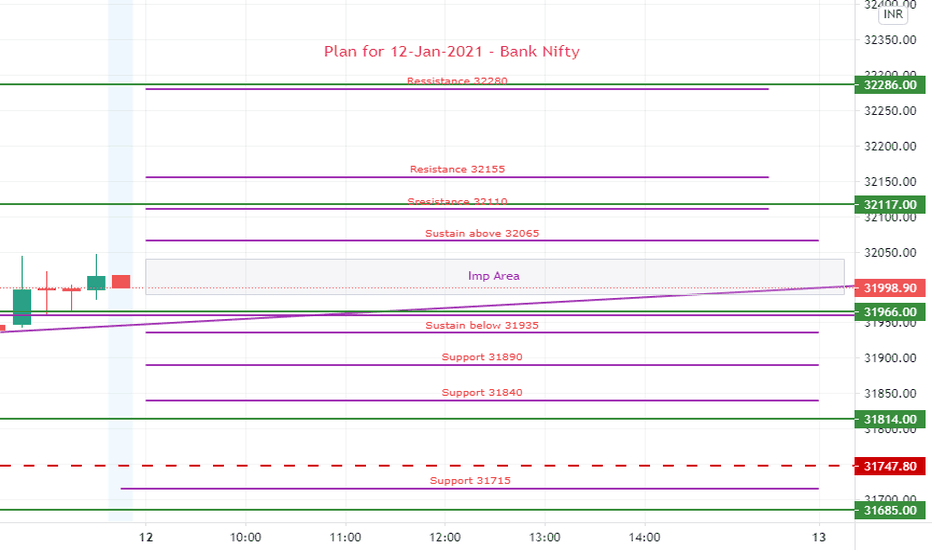The height and width of the screenshot is (550, 932).
Task: Select the Ressistance 32280 text label
Action: [x=457, y=81]
